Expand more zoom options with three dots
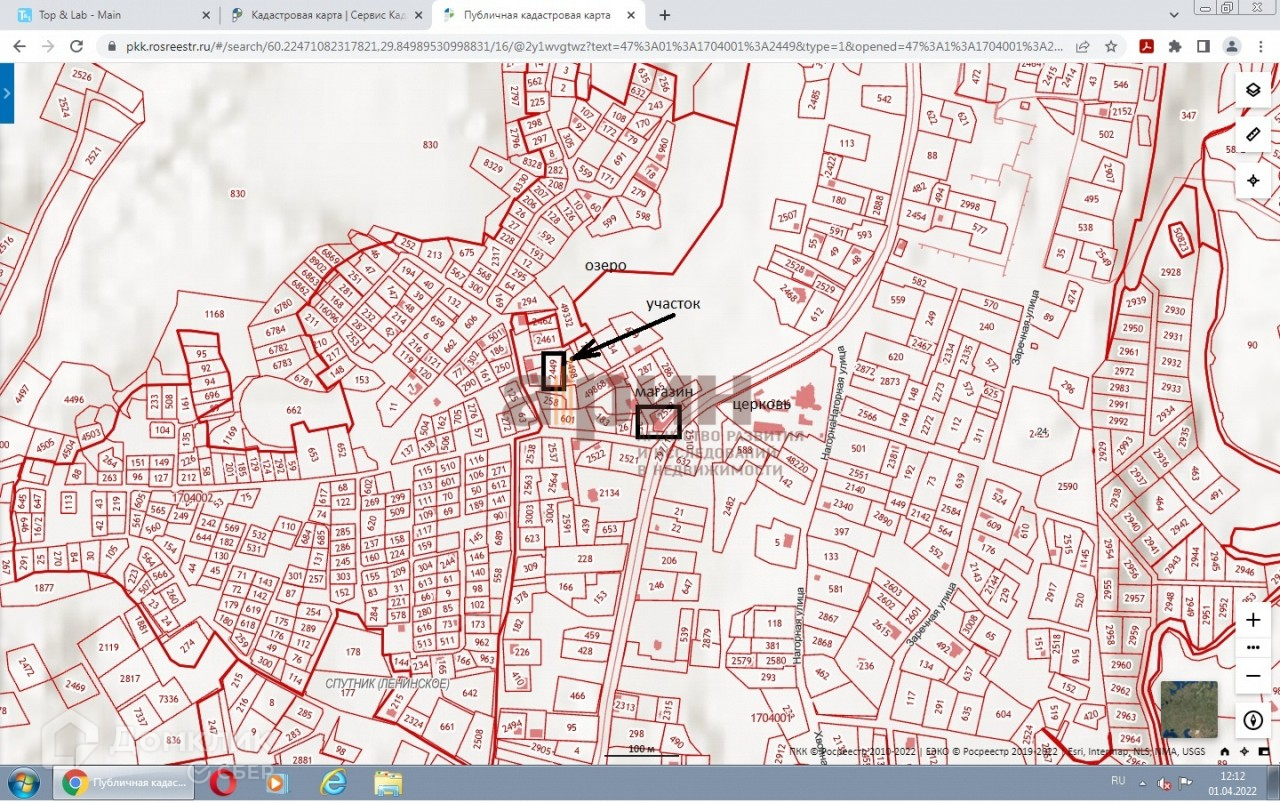 (x=1252, y=647)
